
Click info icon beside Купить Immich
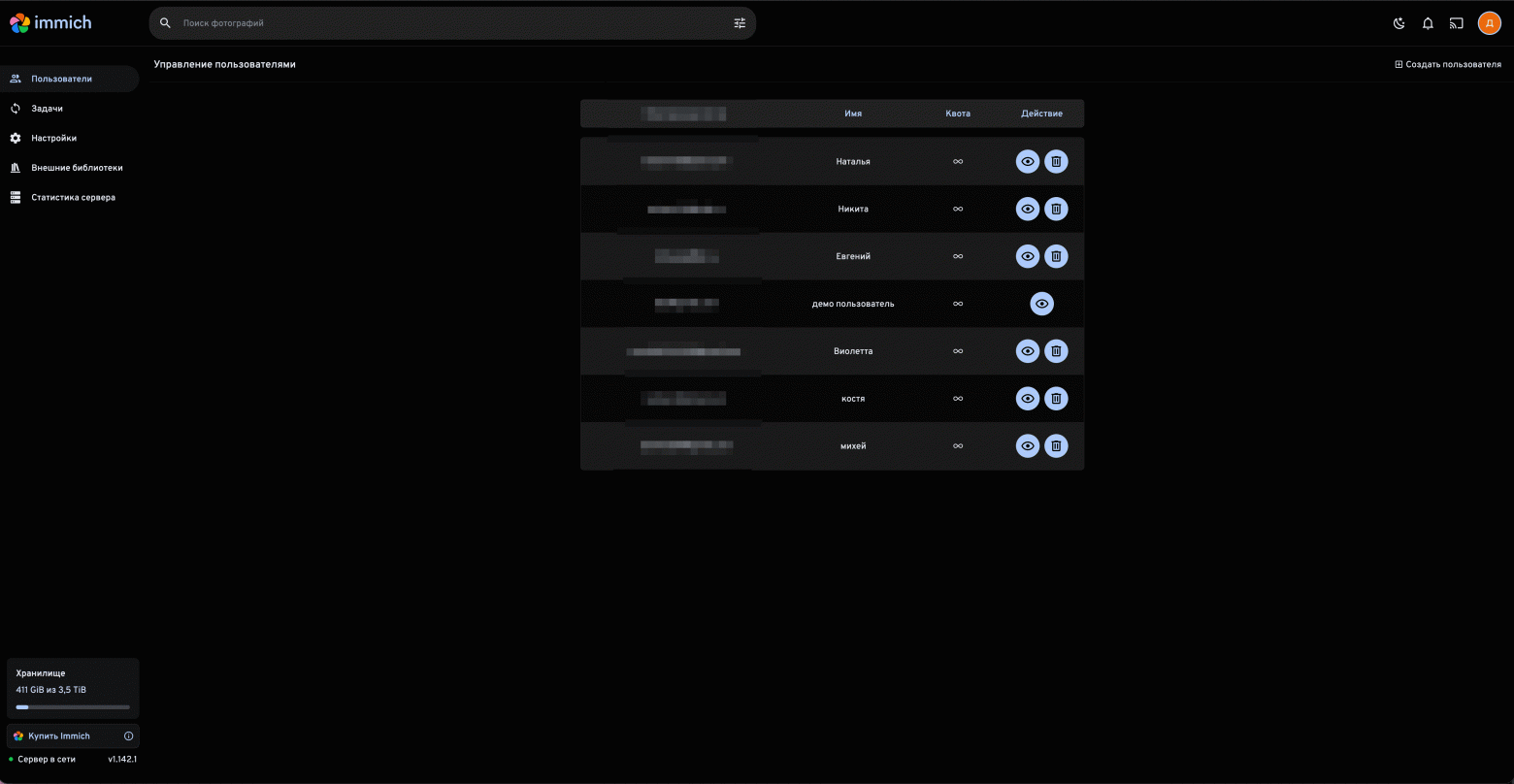click(x=128, y=735)
